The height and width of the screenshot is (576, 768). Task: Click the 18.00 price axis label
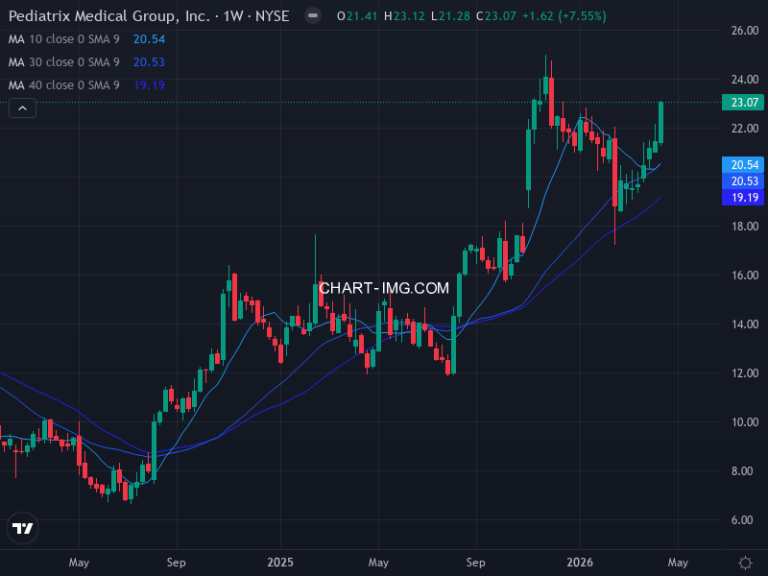click(744, 226)
